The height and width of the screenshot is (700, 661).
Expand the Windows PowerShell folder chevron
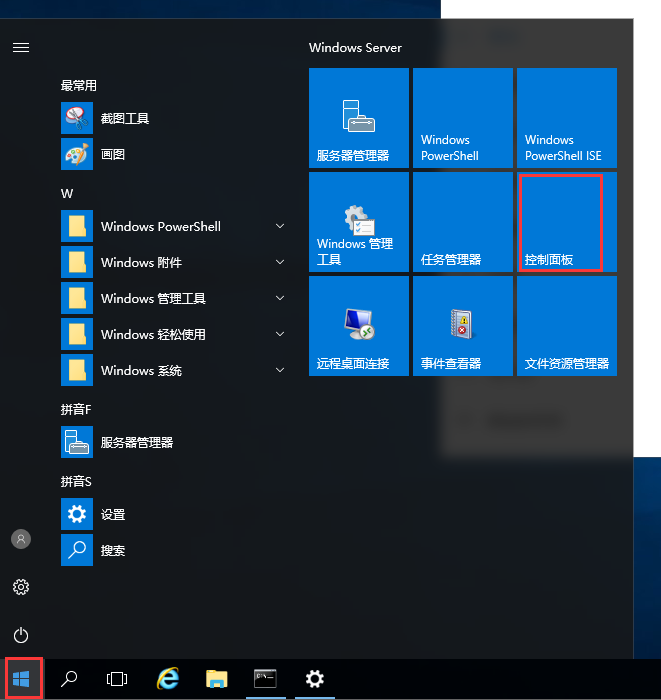[280, 226]
